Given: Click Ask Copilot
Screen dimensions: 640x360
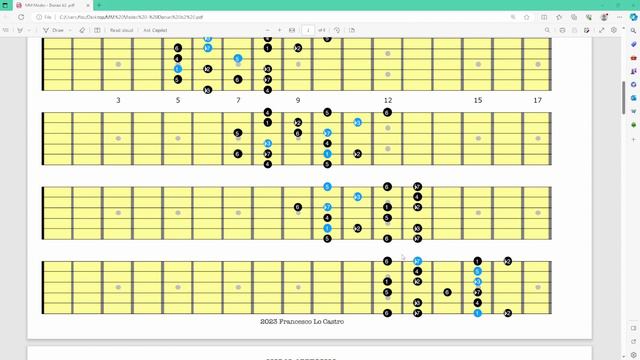Looking at the screenshot, I should [x=155, y=30].
